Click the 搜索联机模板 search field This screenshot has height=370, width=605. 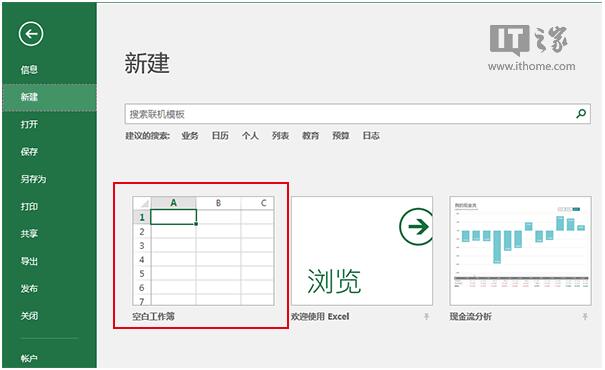(x=357, y=114)
